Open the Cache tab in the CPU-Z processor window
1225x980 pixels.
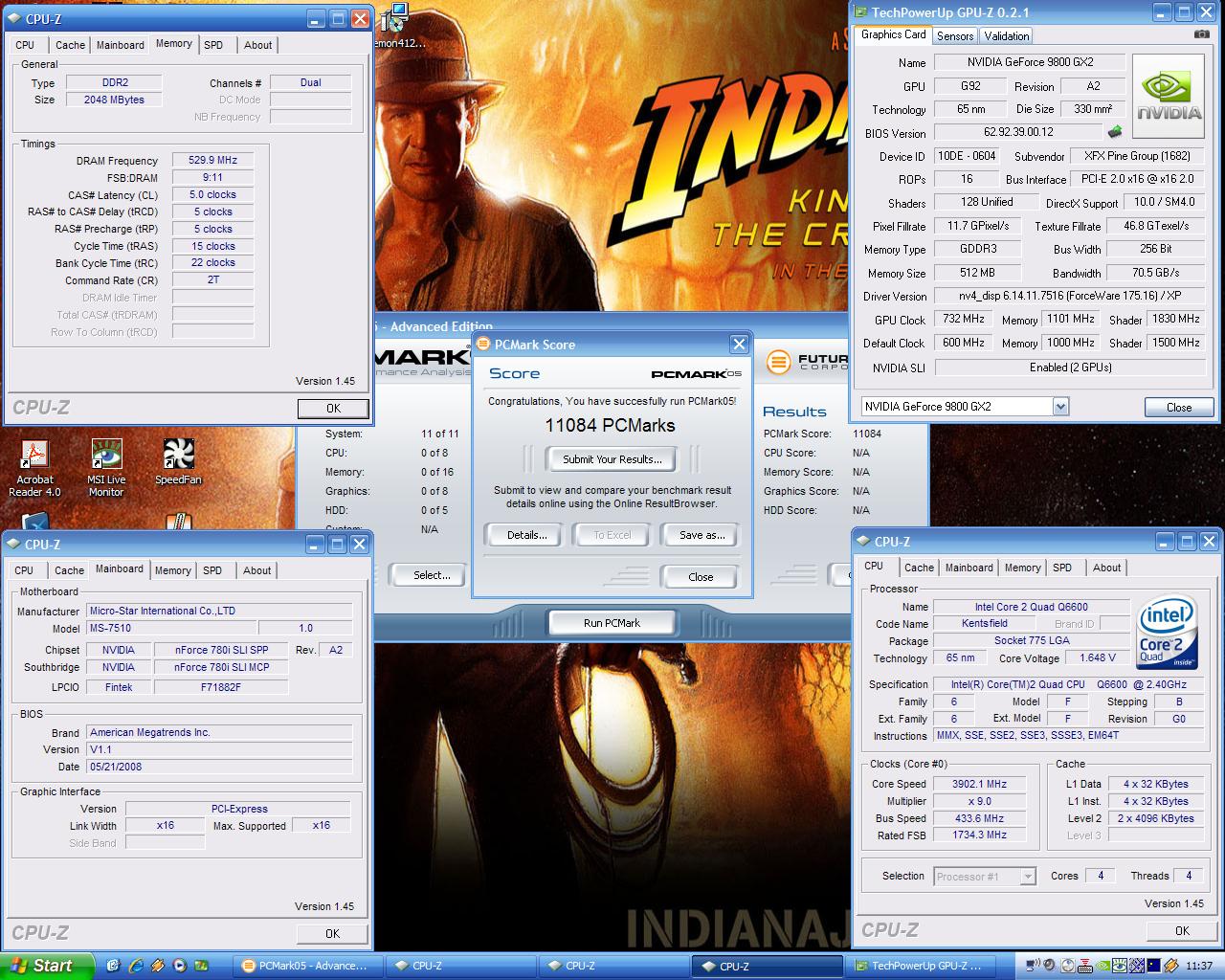[x=919, y=568]
